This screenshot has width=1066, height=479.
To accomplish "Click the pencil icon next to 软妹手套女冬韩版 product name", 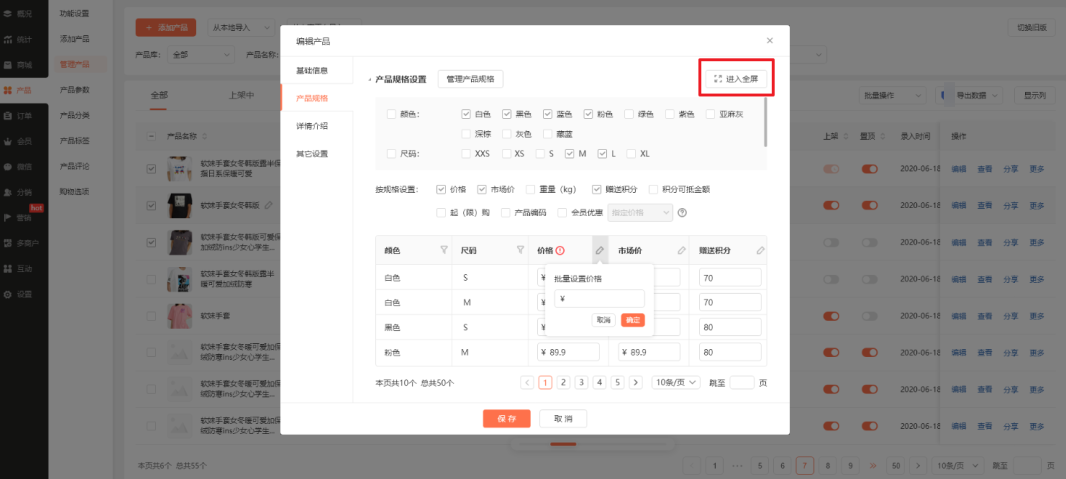I will [269, 205].
